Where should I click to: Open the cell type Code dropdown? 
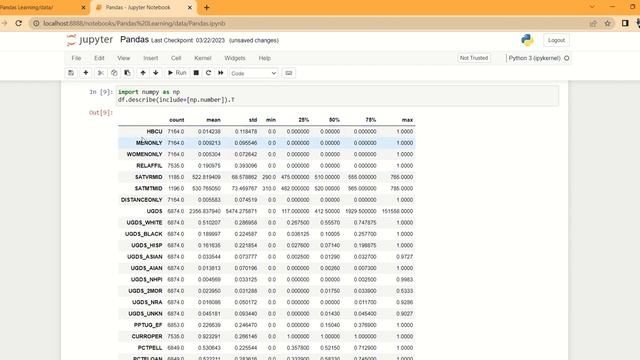coord(253,73)
